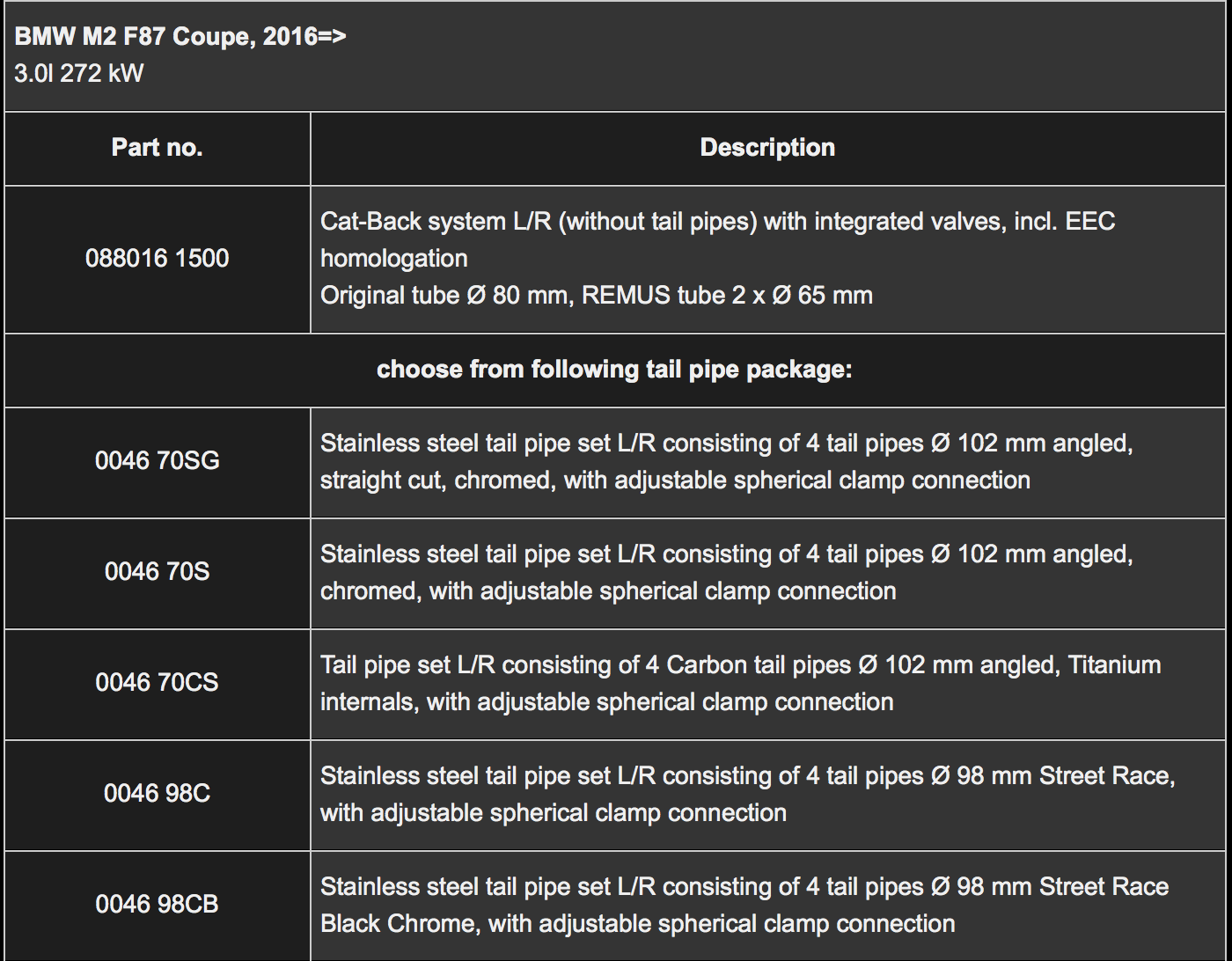The width and height of the screenshot is (1232, 961).
Task: Click the Part no. column header
Action: pyautogui.click(x=158, y=148)
